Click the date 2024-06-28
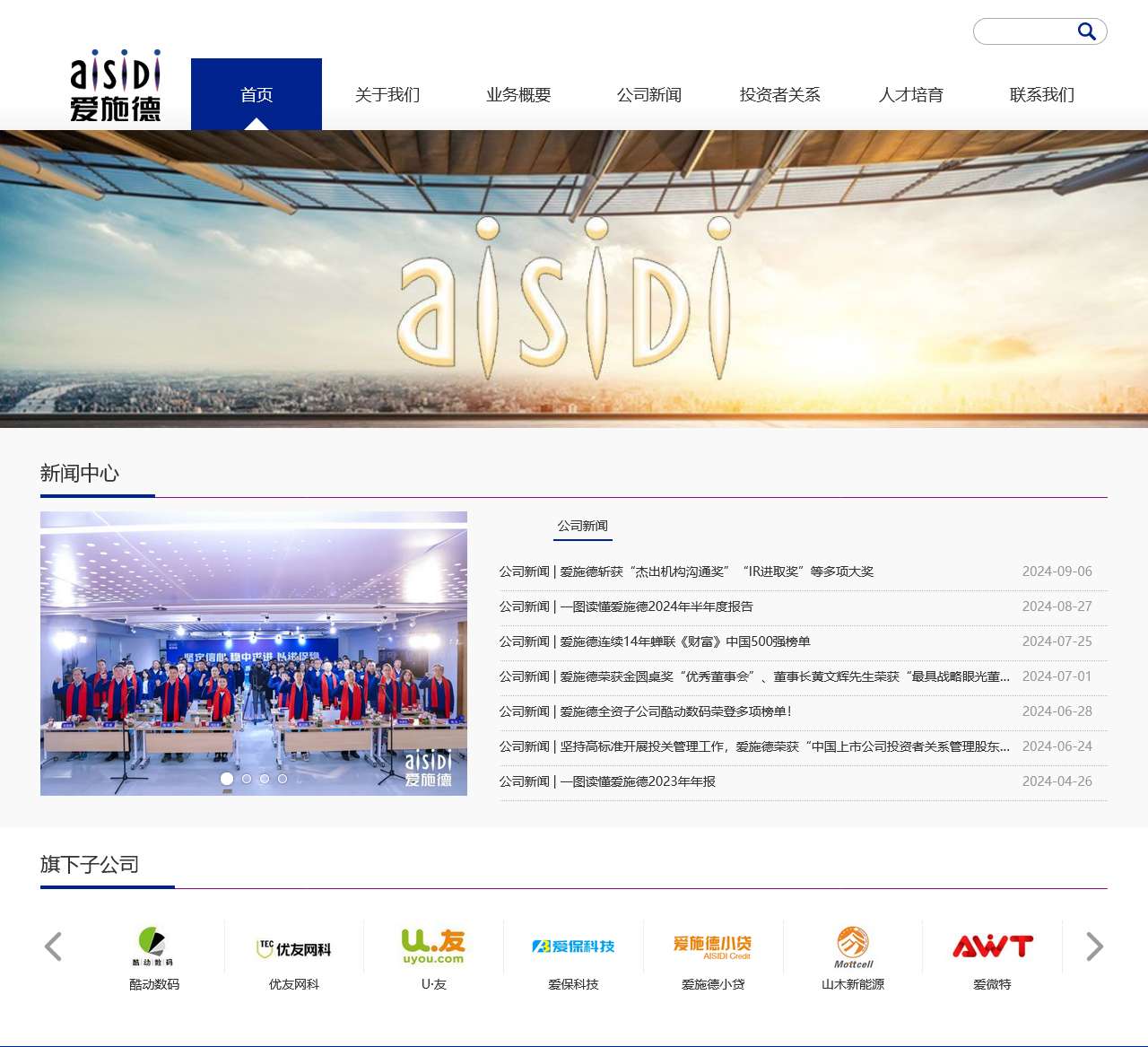1148x1047 pixels. coord(1057,711)
